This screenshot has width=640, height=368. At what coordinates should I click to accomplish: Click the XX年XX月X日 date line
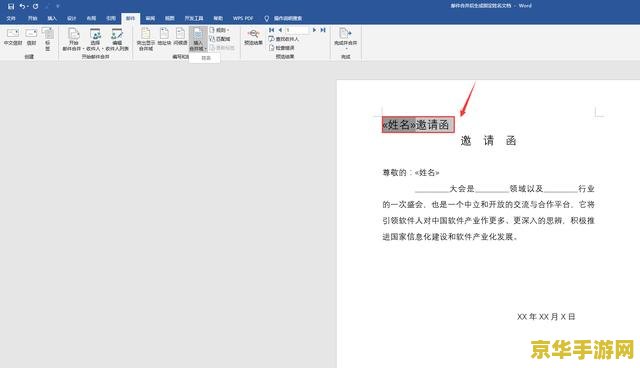point(546,317)
